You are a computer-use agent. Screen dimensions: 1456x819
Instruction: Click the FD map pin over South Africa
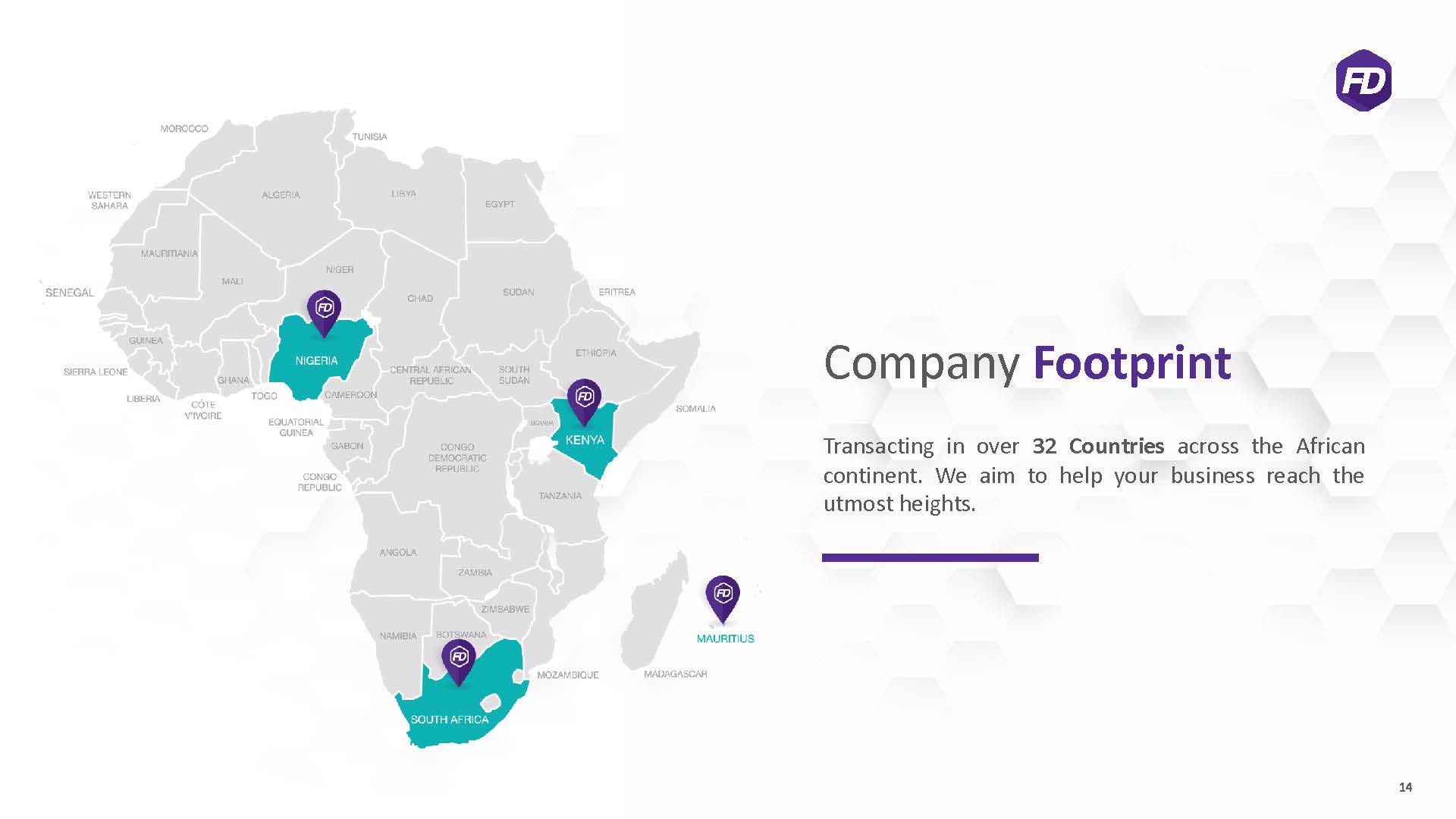tap(459, 662)
